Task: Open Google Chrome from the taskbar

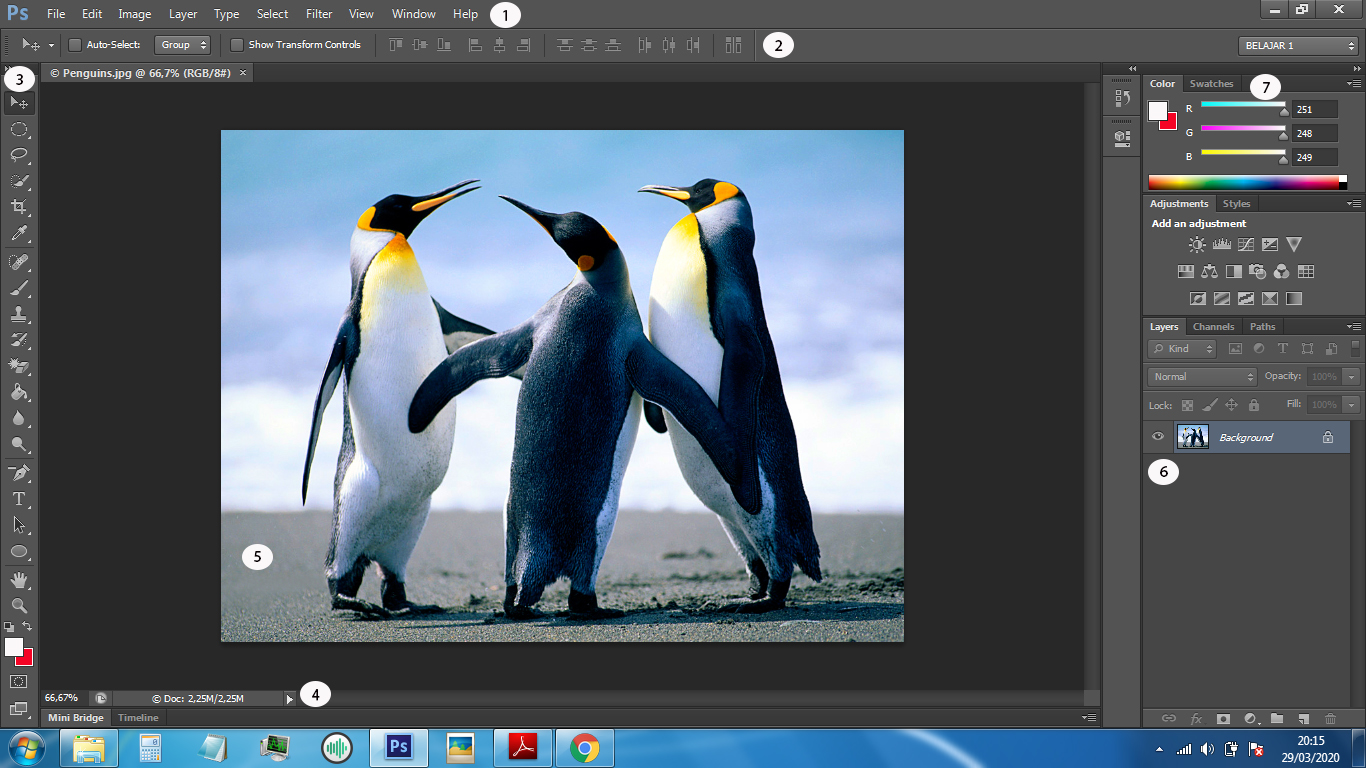Action: click(x=585, y=748)
